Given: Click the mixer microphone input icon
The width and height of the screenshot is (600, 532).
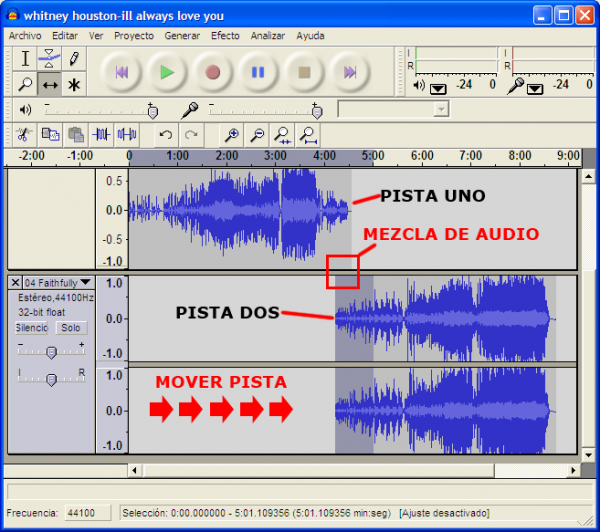Looking at the screenshot, I should (x=190, y=110).
